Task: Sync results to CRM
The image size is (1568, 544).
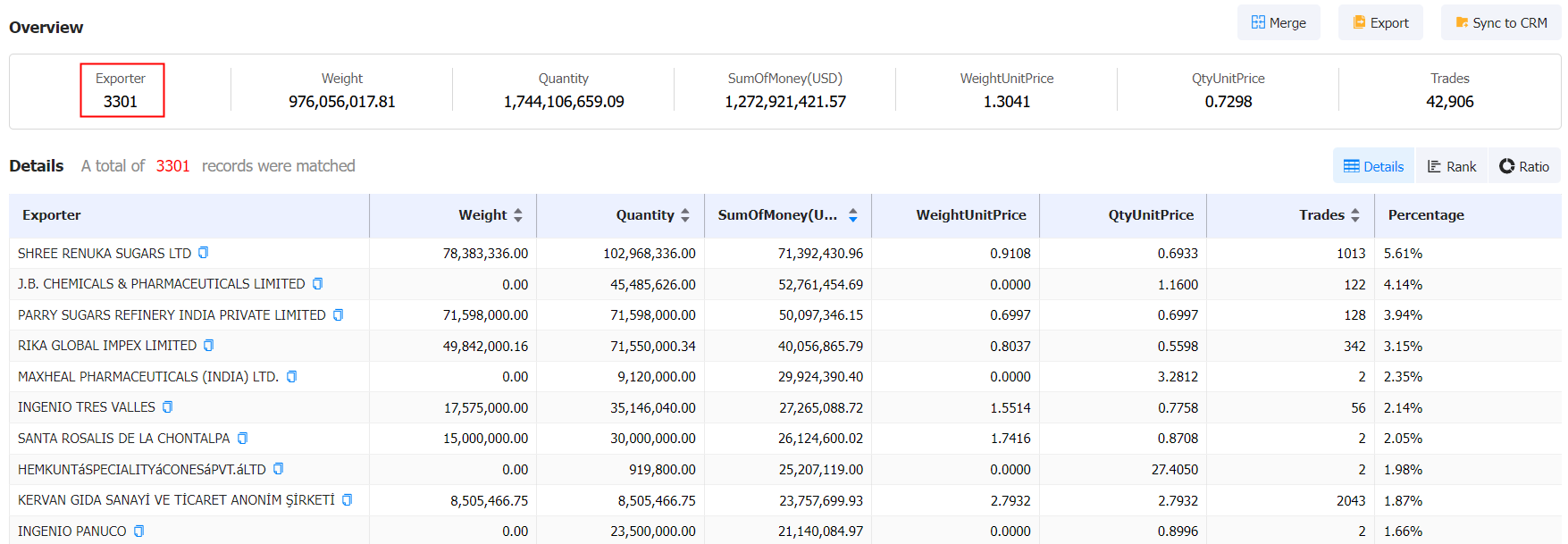Action: (x=1501, y=22)
